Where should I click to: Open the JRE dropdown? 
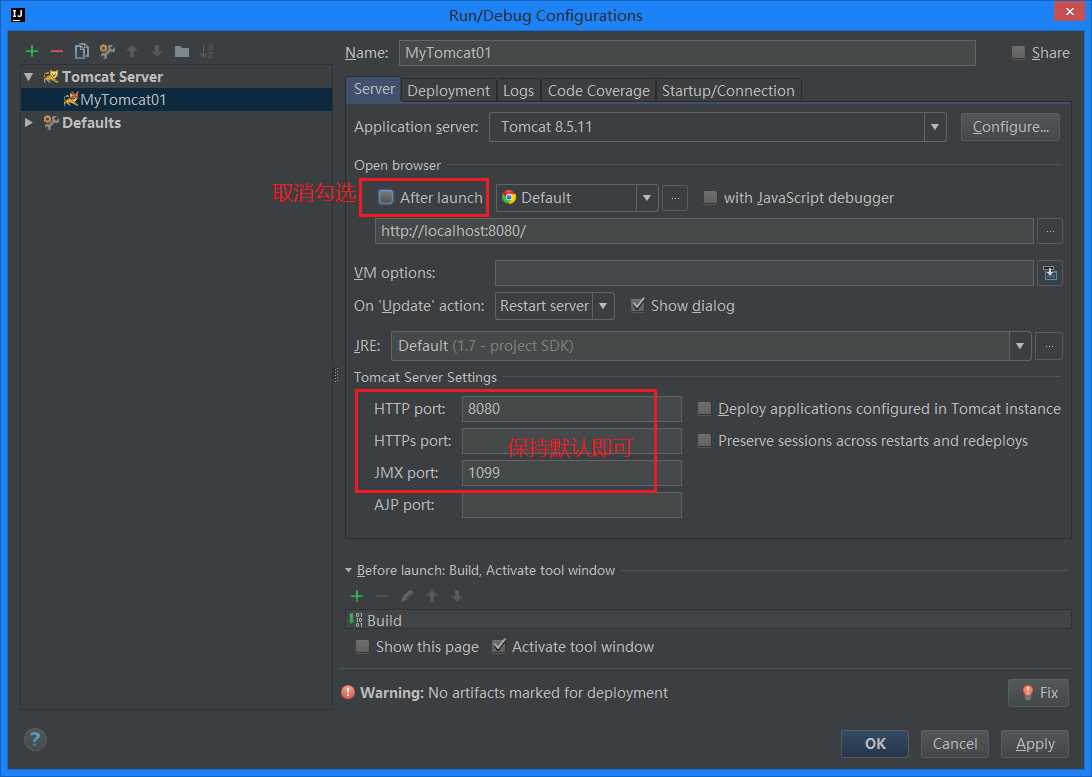pyautogui.click(x=1020, y=346)
